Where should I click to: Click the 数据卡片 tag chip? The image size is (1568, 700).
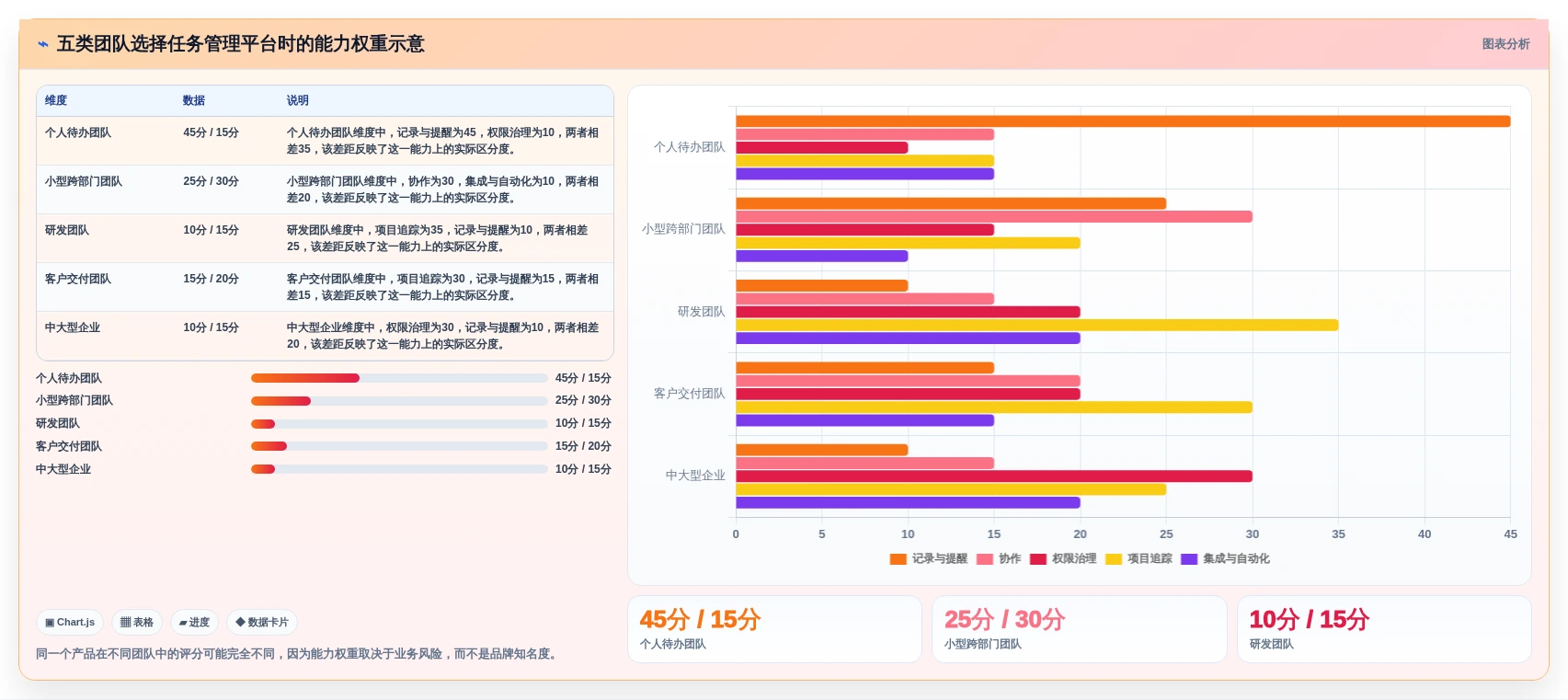point(262,623)
